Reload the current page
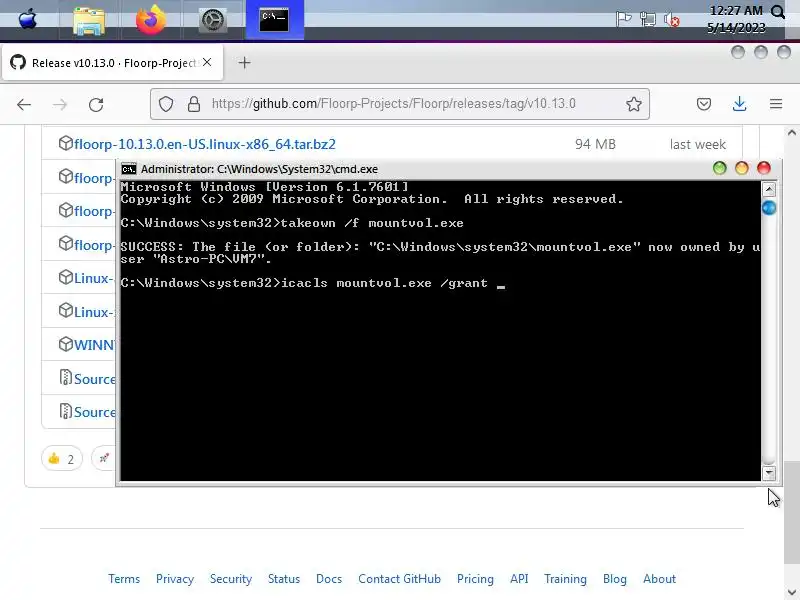The width and height of the screenshot is (800, 600). [96, 105]
